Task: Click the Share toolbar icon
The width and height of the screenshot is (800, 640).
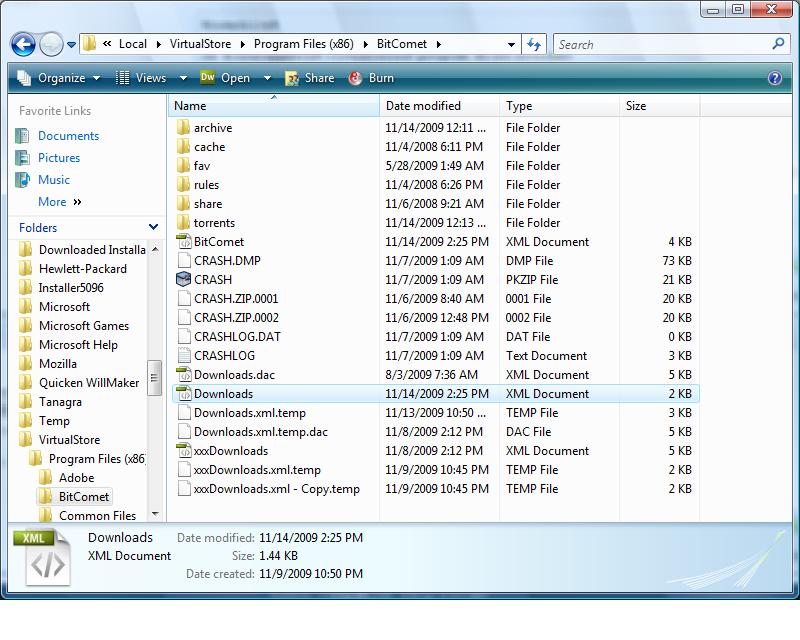Action: pos(309,77)
